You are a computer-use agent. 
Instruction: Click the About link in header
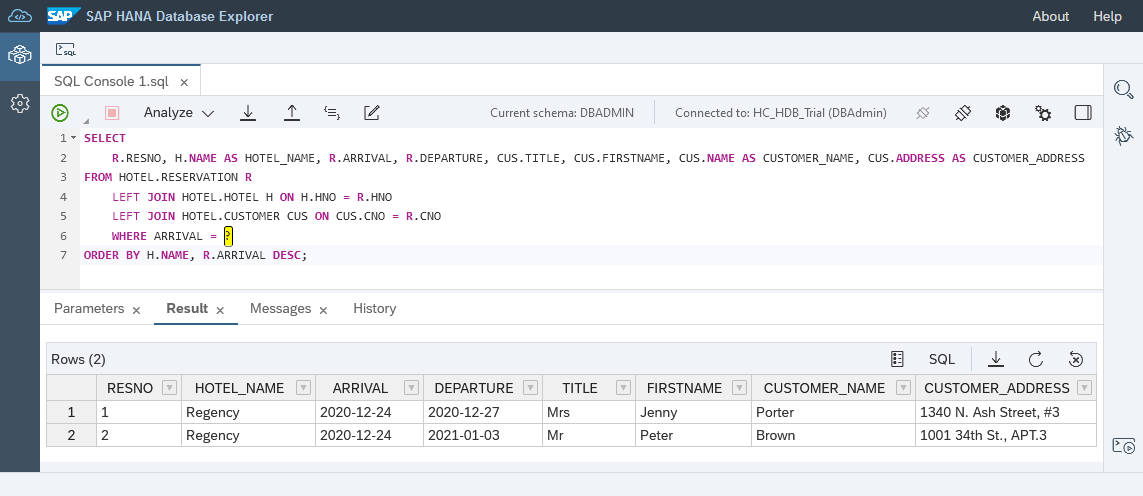[1050, 16]
